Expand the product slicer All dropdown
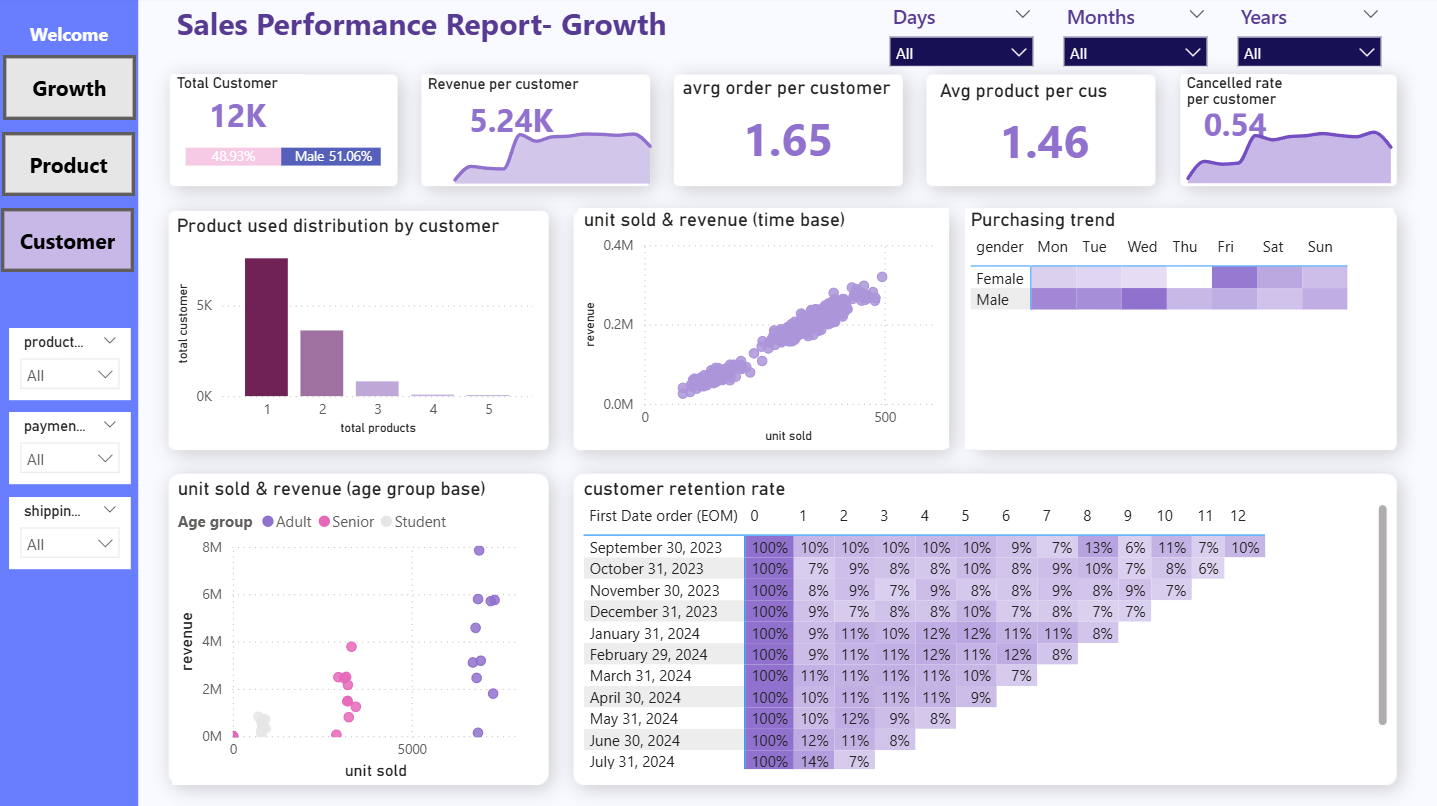 tap(70, 375)
